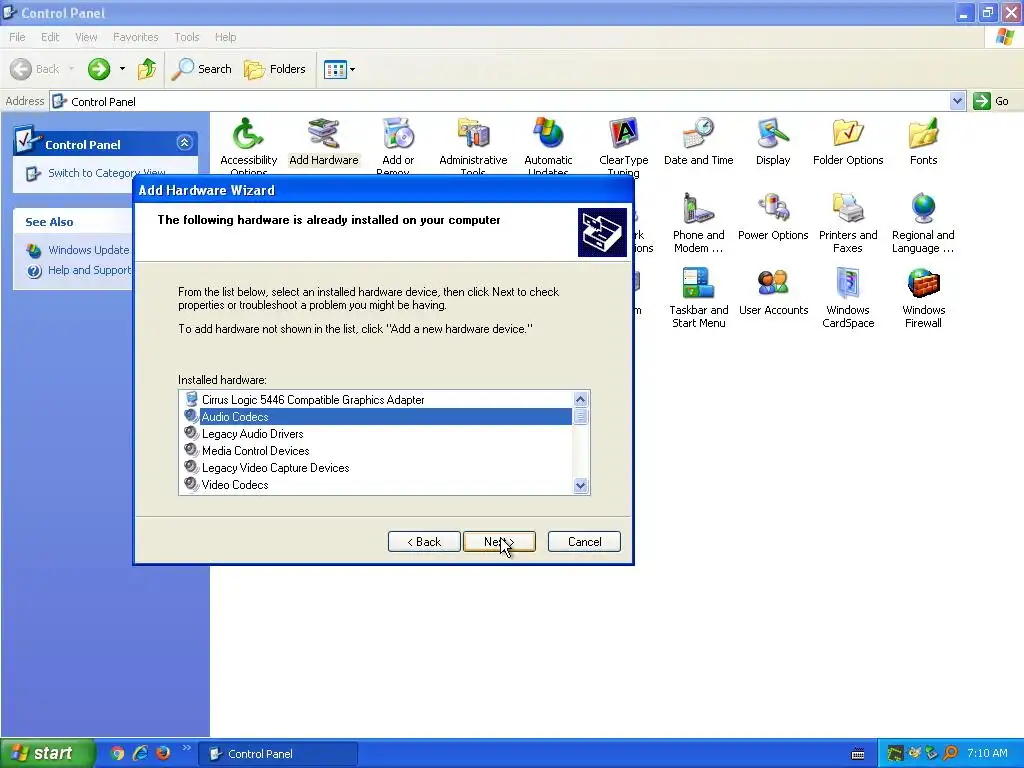
Task: Open Accessibility Options control panel icon
Action: (248, 146)
